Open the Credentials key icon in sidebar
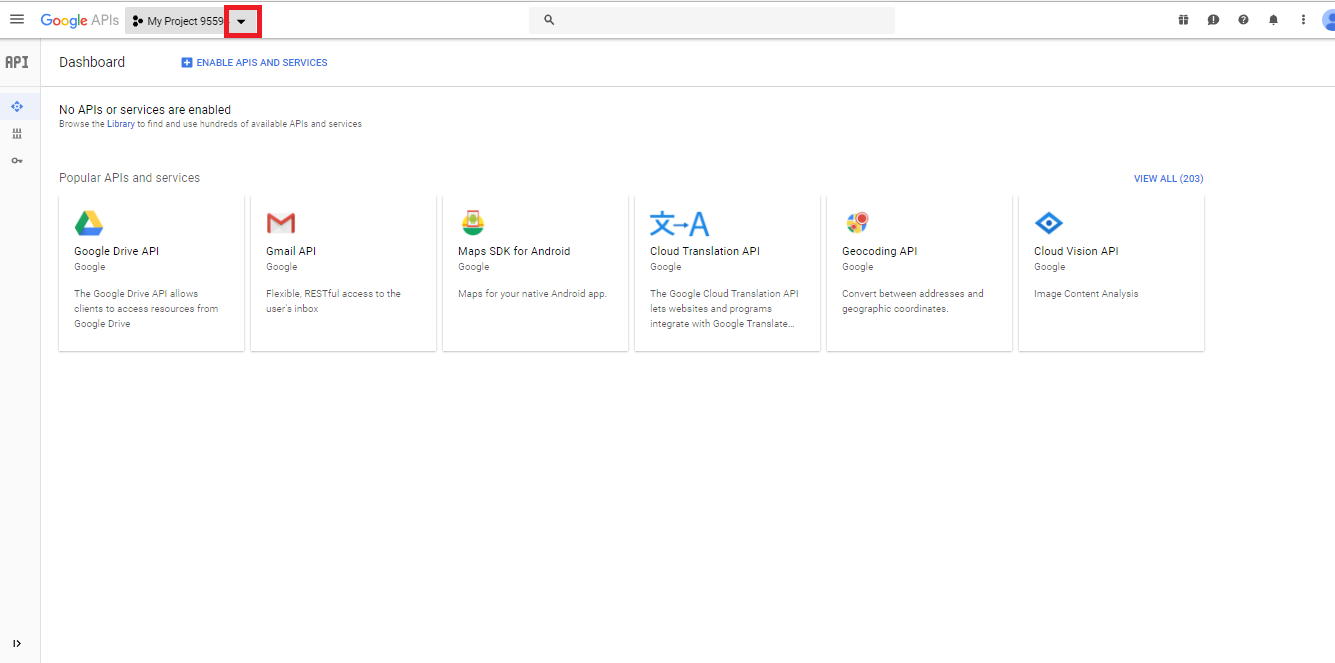The width and height of the screenshot is (1335, 663). click(17, 160)
